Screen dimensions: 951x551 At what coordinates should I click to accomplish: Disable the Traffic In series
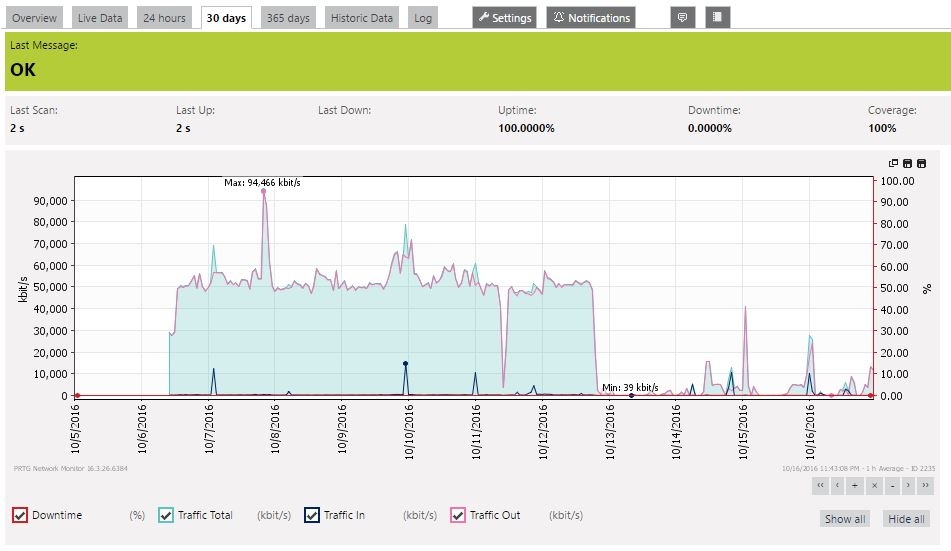coord(312,515)
